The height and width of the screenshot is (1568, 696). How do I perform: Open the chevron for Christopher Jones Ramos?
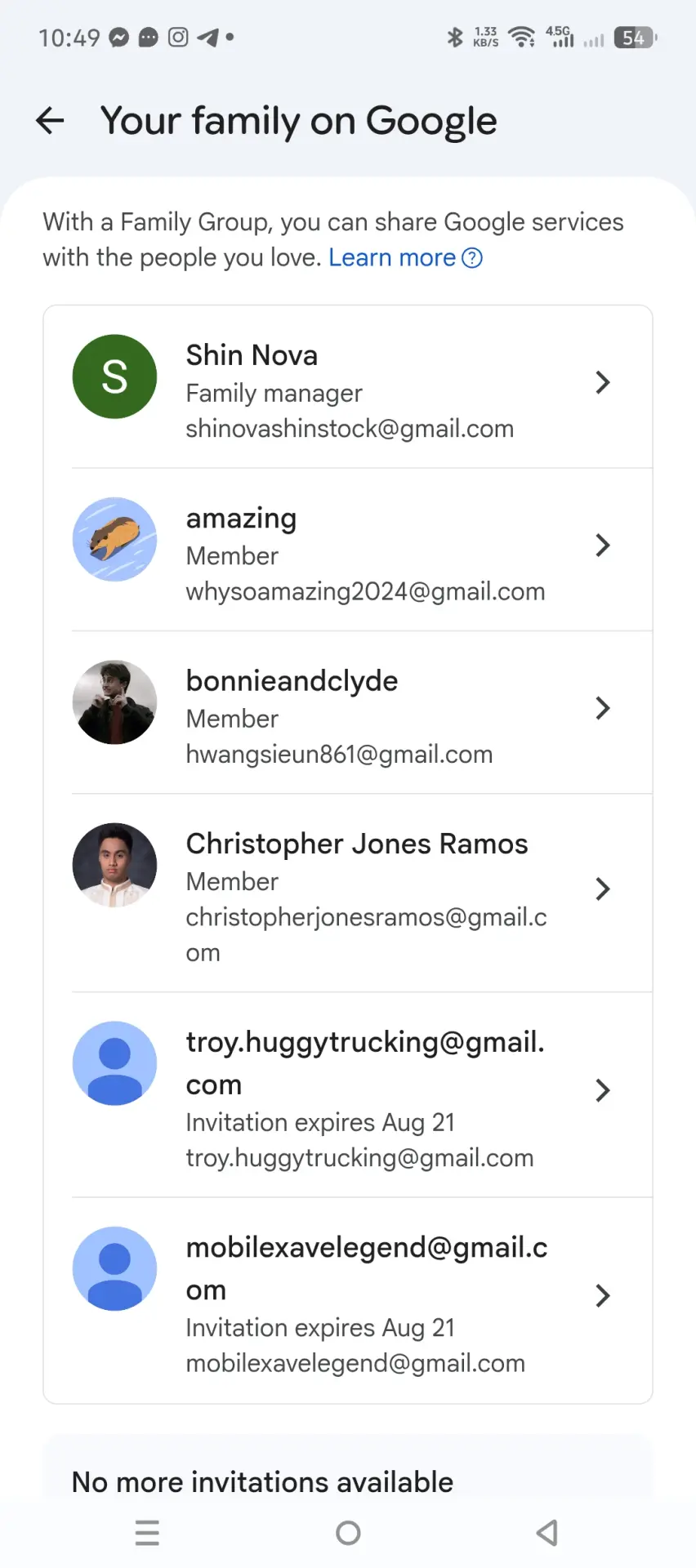(x=603, y=889)
